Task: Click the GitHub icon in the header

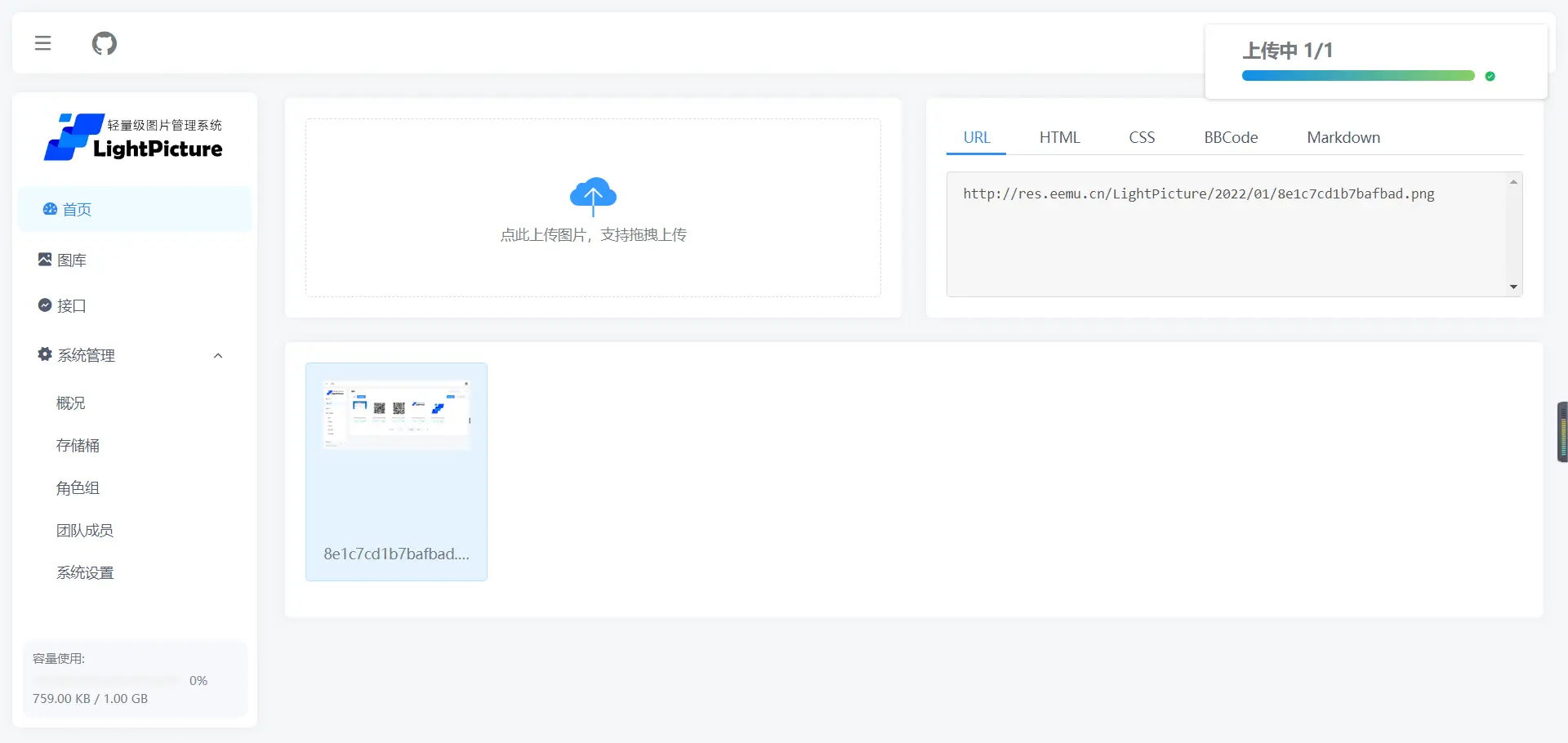Action: [x=104, y=43]
